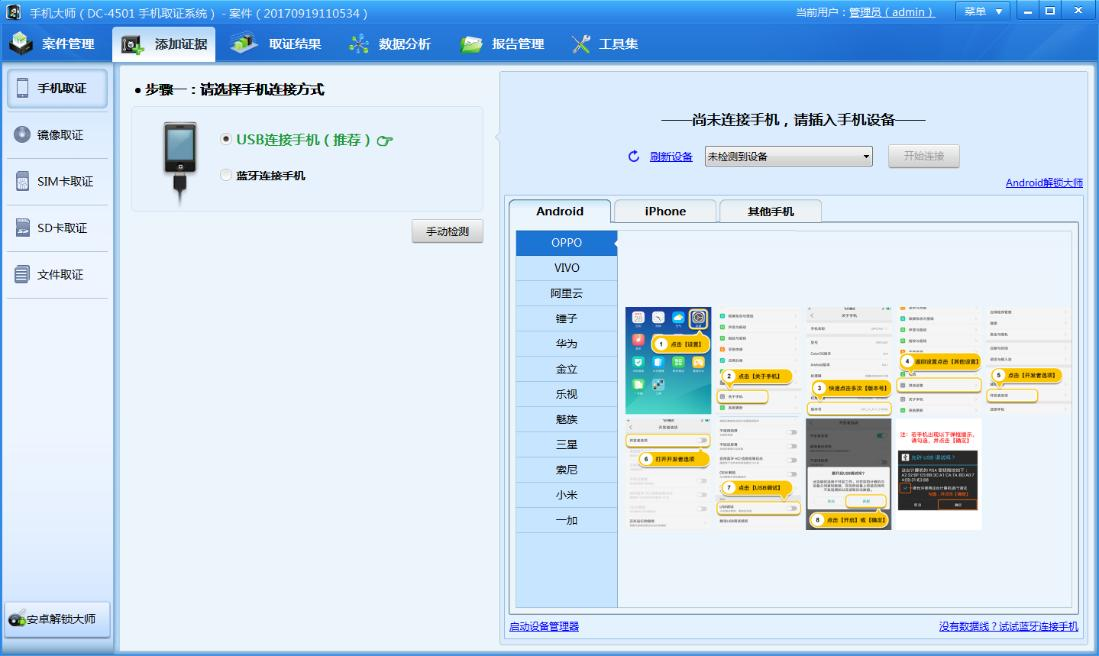Switch to the Android phone tab

pos(559,211)
